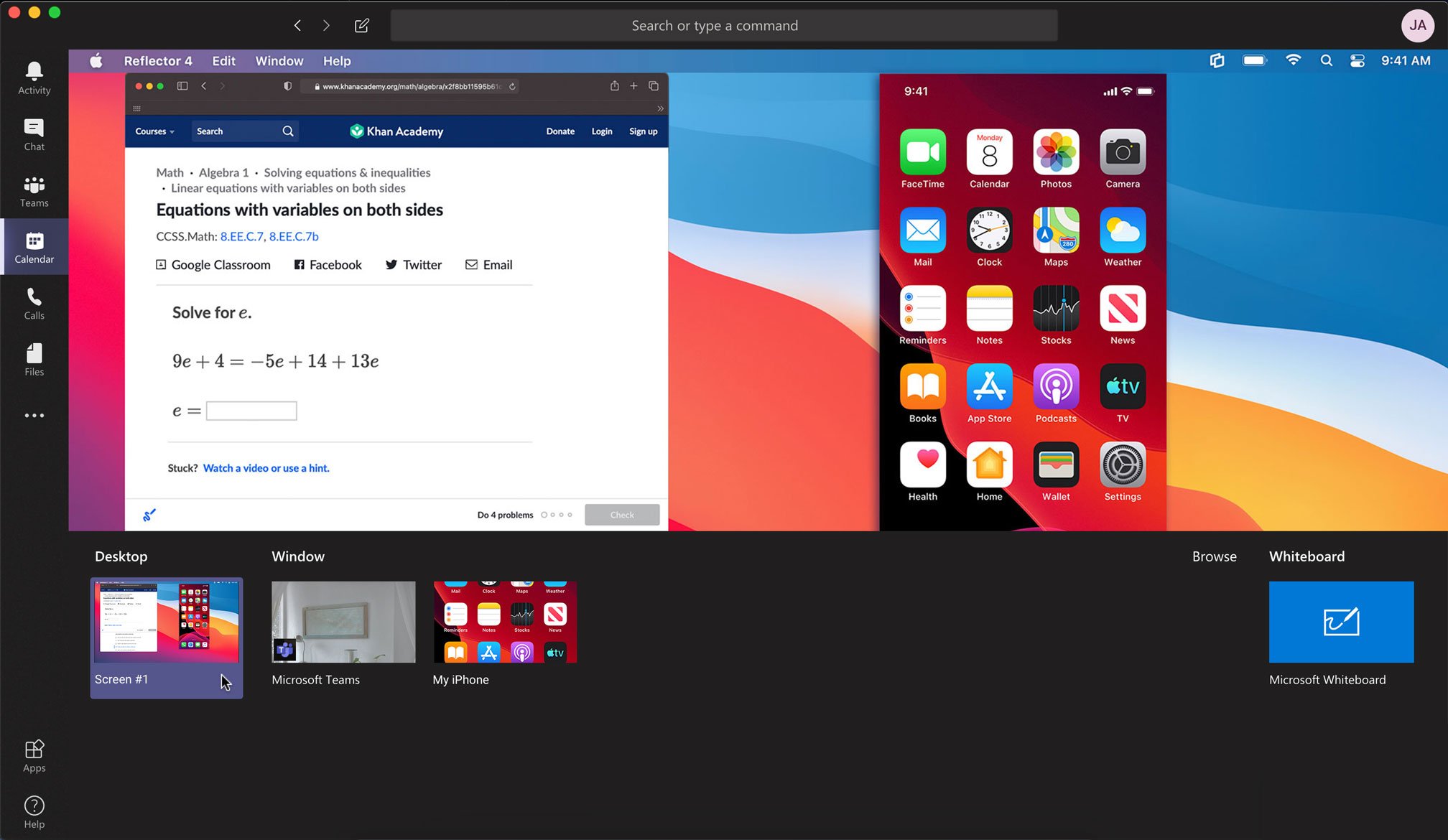
Task: Select the My iPhone window to share
Action: [505, 622]
